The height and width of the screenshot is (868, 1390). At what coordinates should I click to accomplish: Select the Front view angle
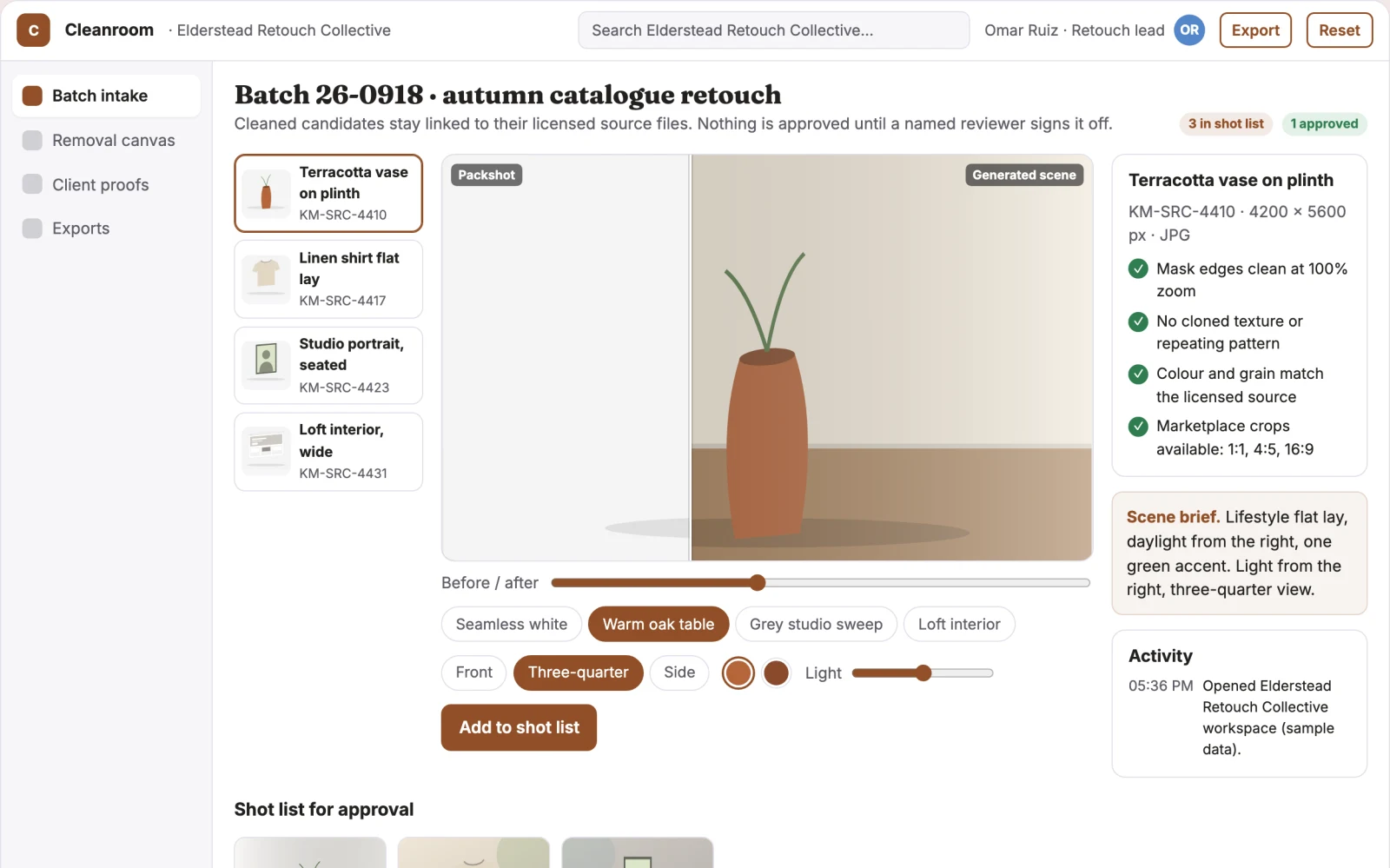pyautogui.click(x=473, y=673)
